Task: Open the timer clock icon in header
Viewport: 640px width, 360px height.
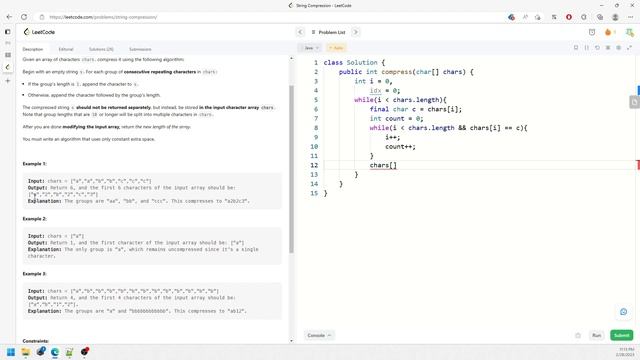Action: (x=592, y=32)
